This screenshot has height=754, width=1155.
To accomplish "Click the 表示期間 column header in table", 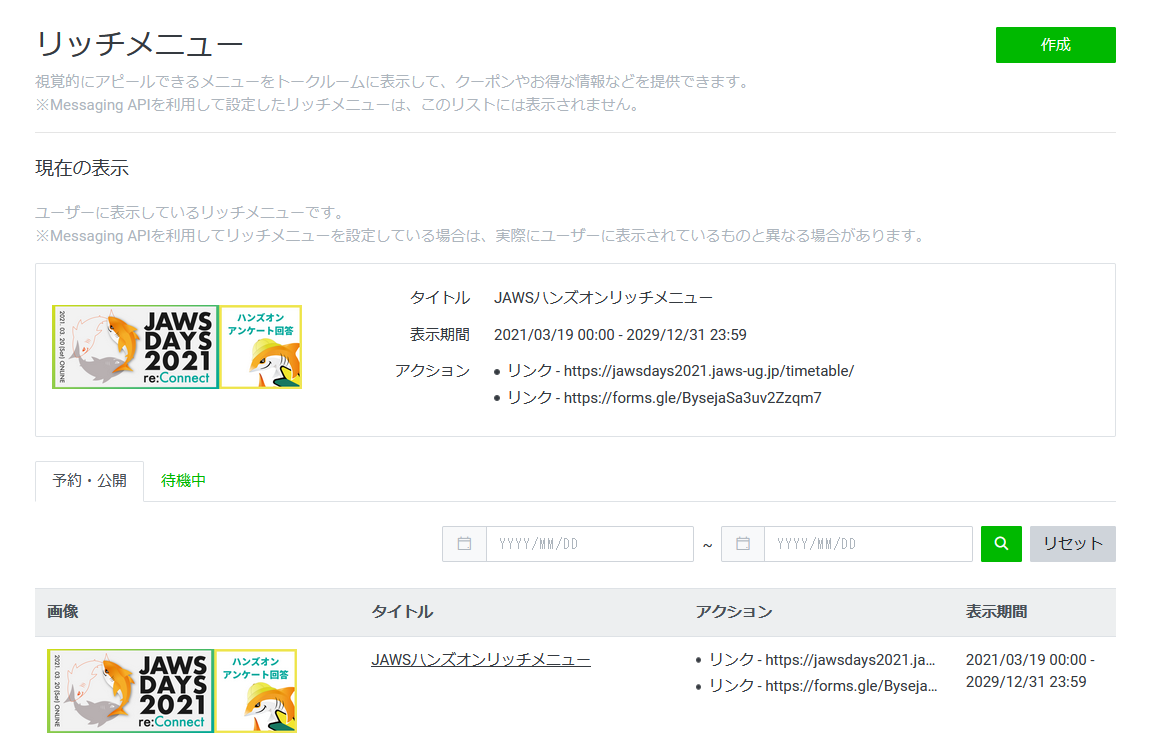I will pos(996,611).
